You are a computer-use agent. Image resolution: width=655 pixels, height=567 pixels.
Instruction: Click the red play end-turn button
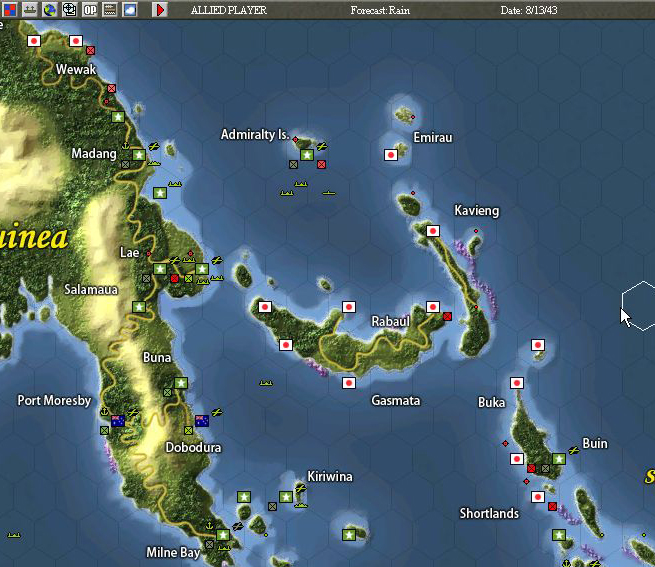pos(160,9)
